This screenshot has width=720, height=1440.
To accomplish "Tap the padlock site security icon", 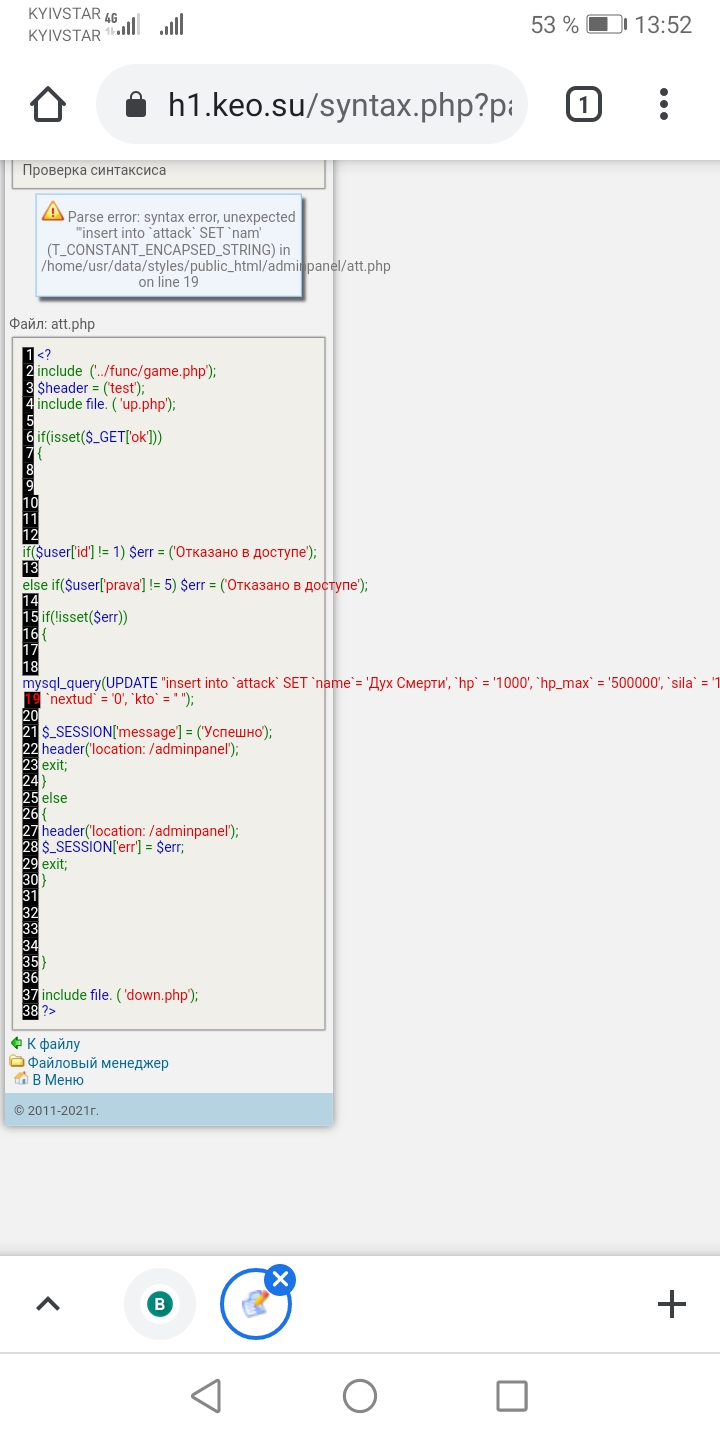I will (135, 105).
